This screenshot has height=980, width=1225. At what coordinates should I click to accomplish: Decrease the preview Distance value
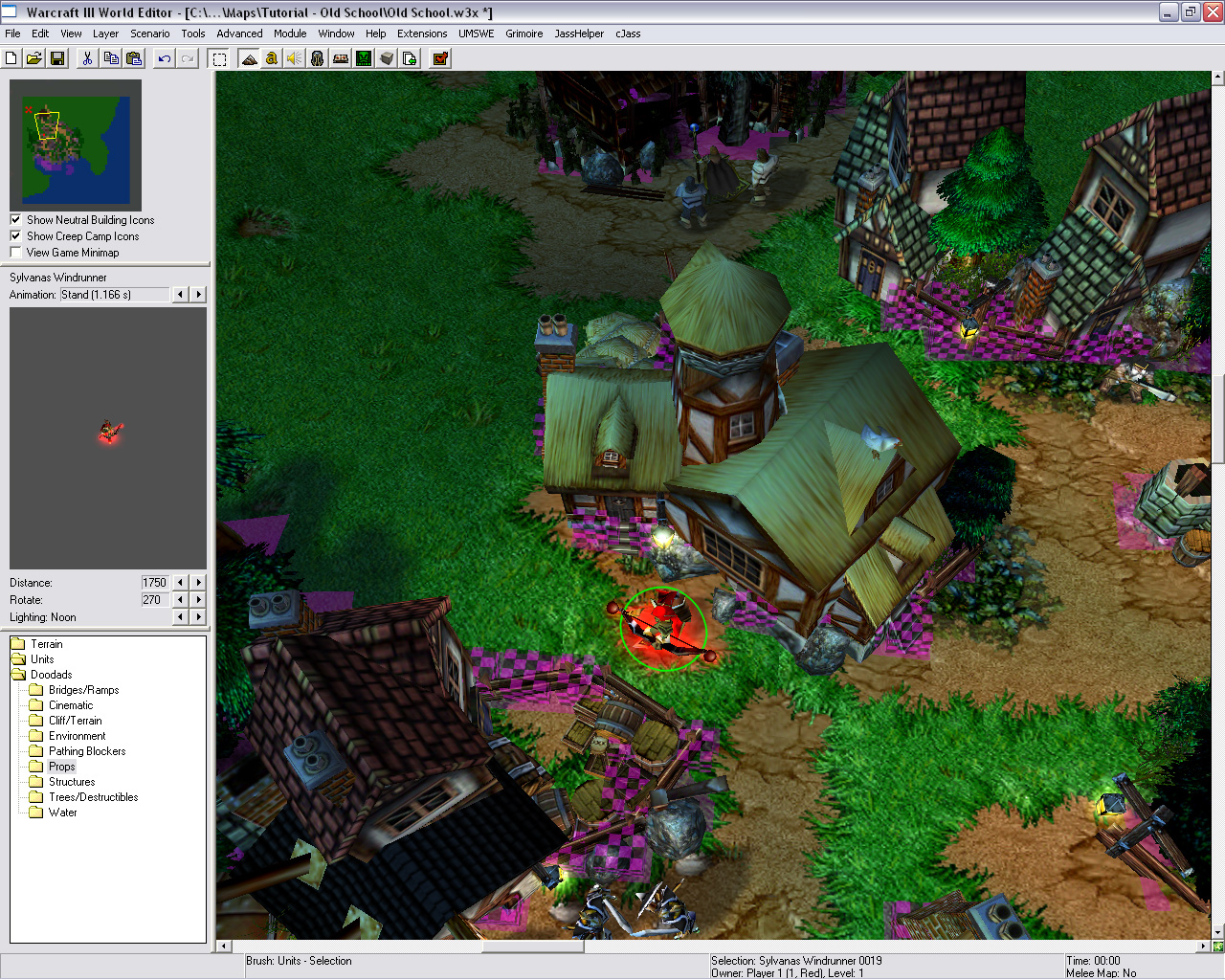pyautogui.click(x=180, y=582)
